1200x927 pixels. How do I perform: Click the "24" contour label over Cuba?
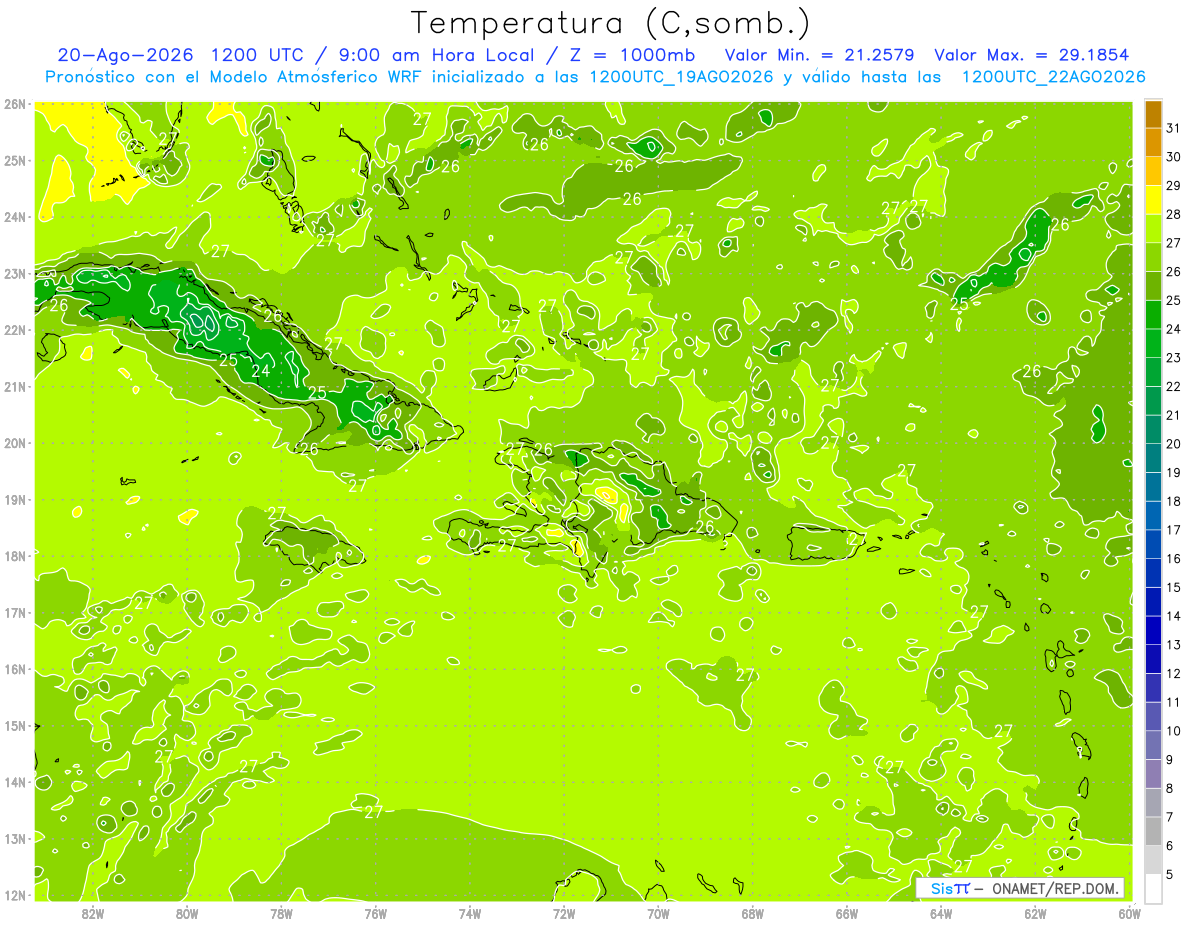261,371
